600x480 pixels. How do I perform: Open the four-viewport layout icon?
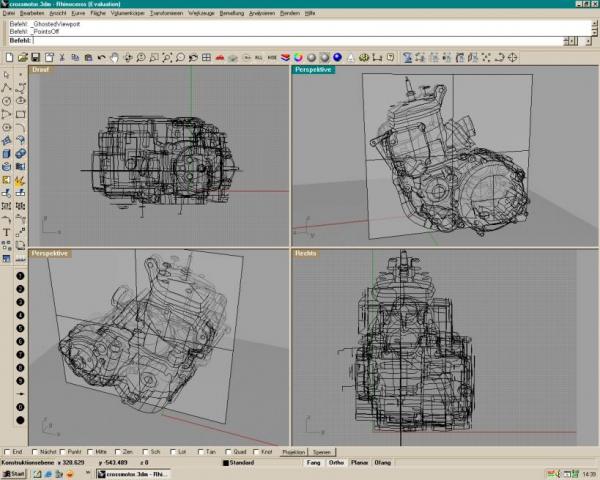pyautogui.click(x=206, y=58)
